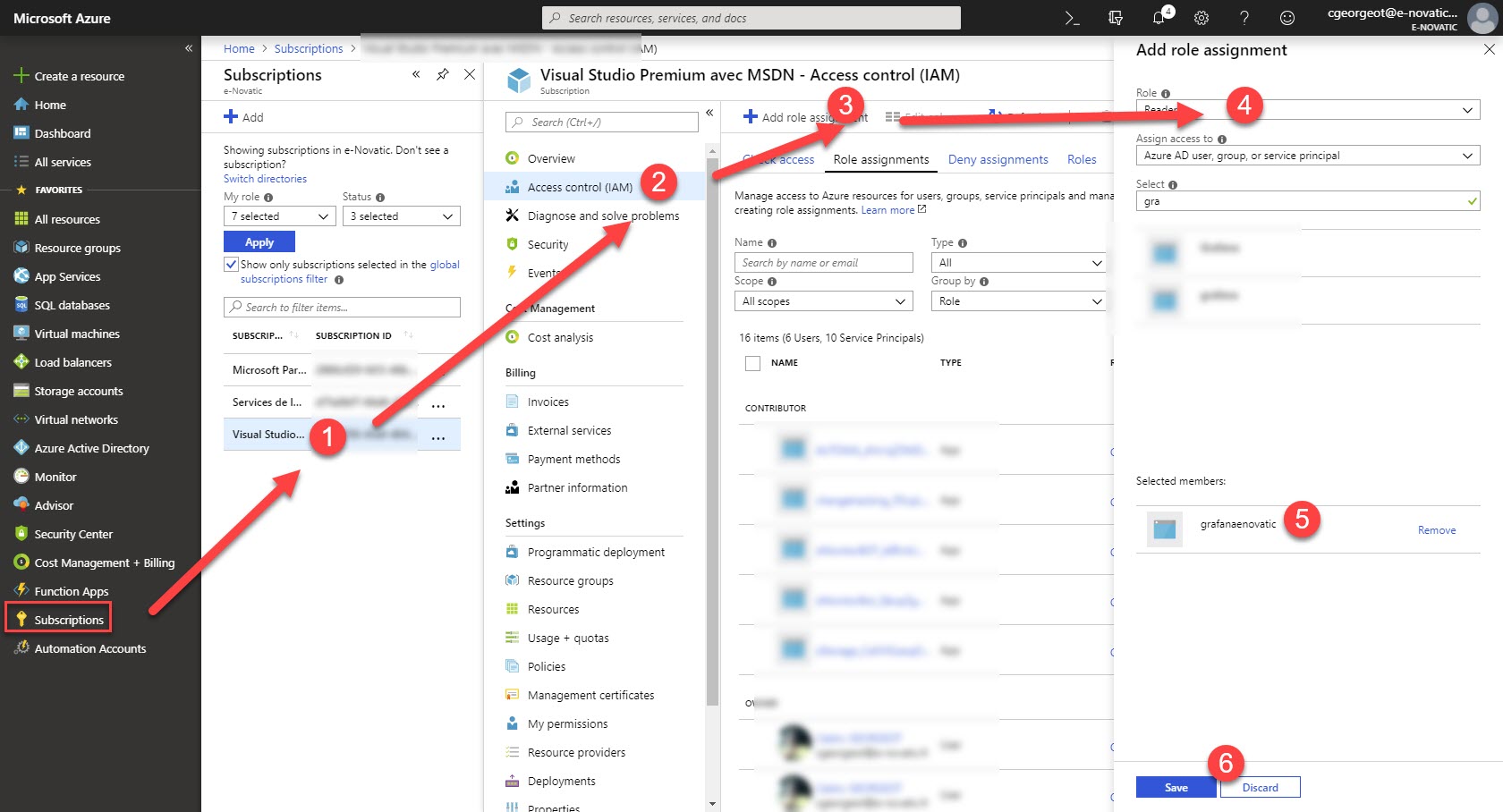The image size is (1503, 812).
Task: Click the Role info icon
Action: [1166, 94]
